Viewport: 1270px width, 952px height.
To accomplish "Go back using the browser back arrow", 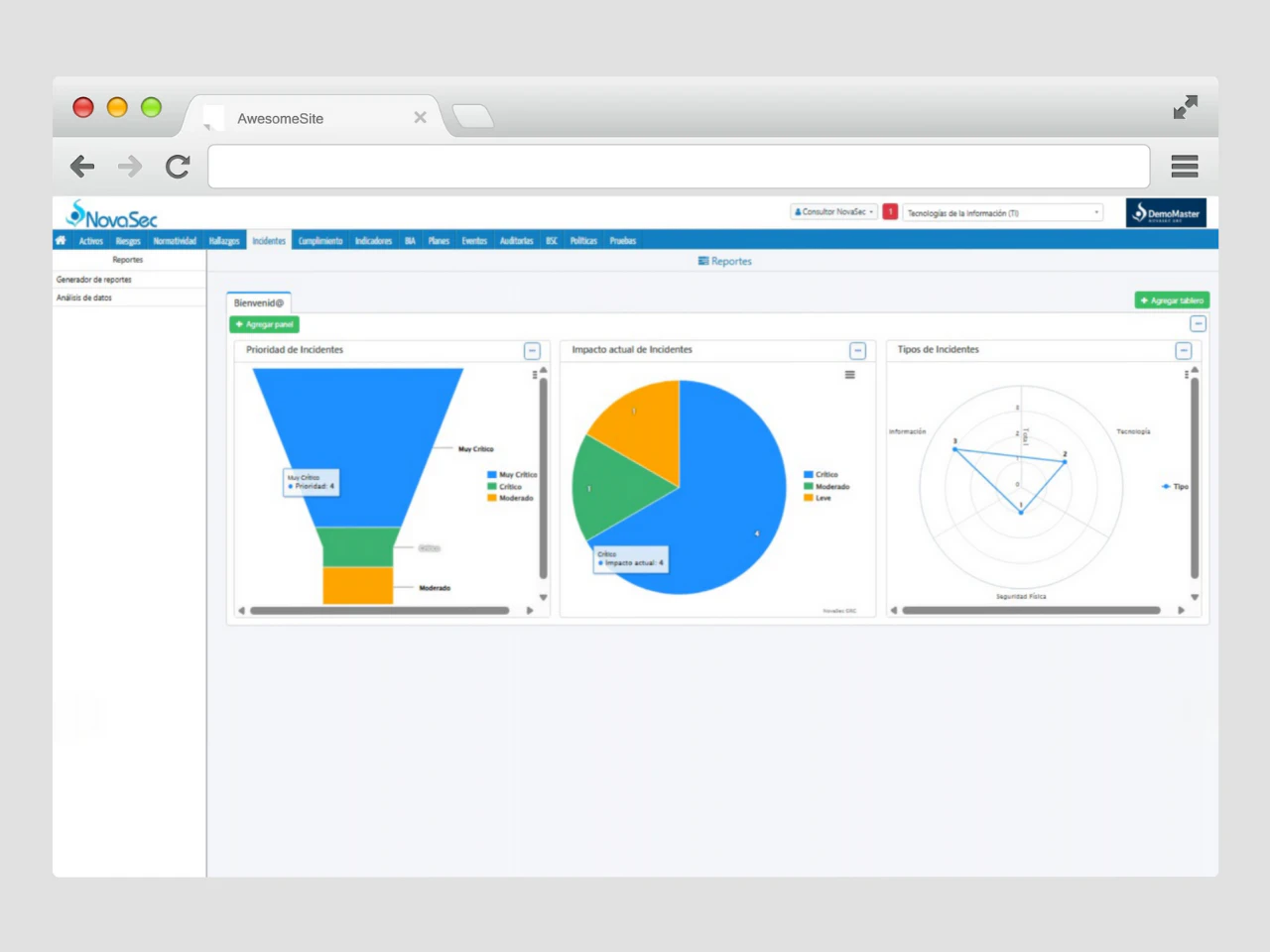I will click(x=82, y=167).
